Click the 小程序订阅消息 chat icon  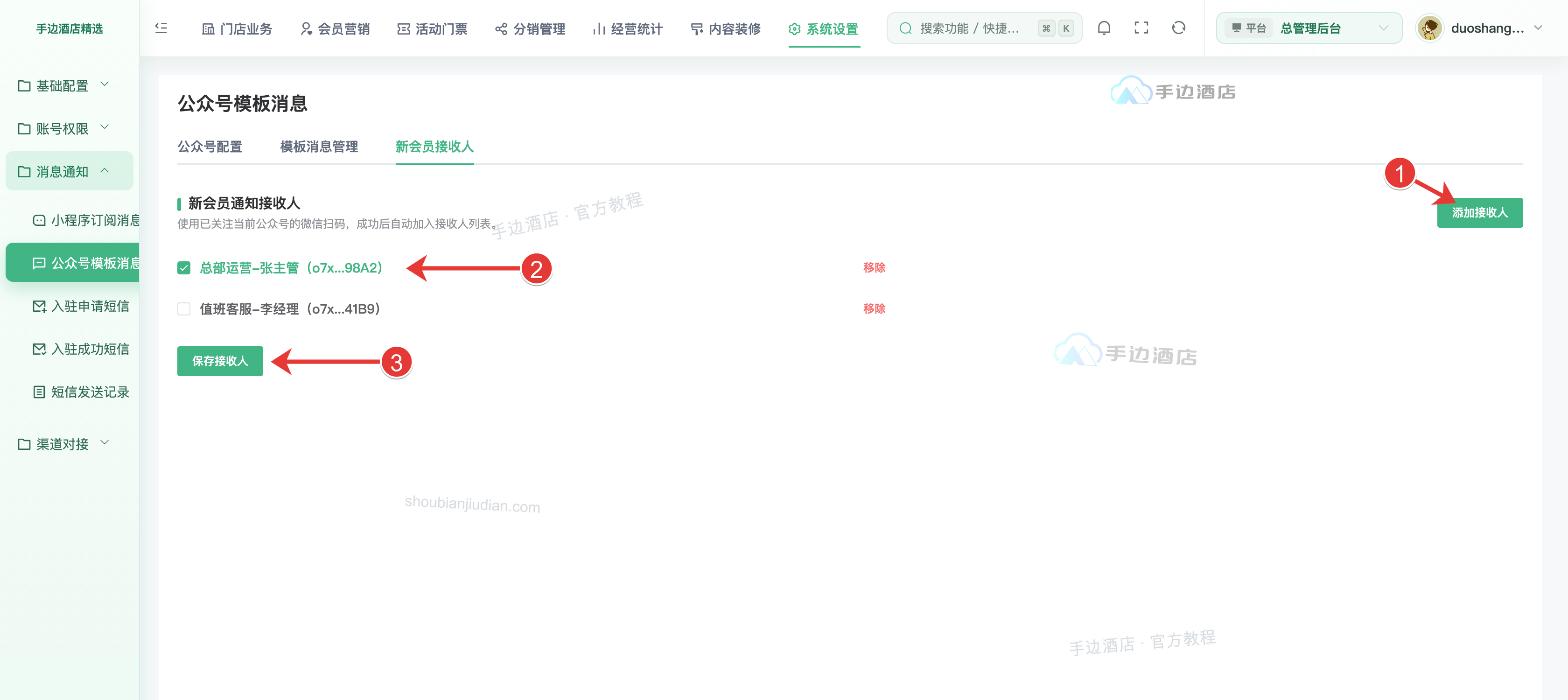[39, 220]
